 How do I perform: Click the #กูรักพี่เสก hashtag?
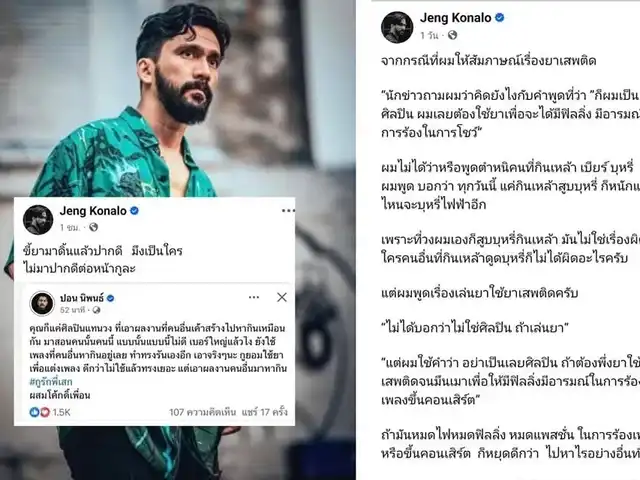click(x=51, y=382)
